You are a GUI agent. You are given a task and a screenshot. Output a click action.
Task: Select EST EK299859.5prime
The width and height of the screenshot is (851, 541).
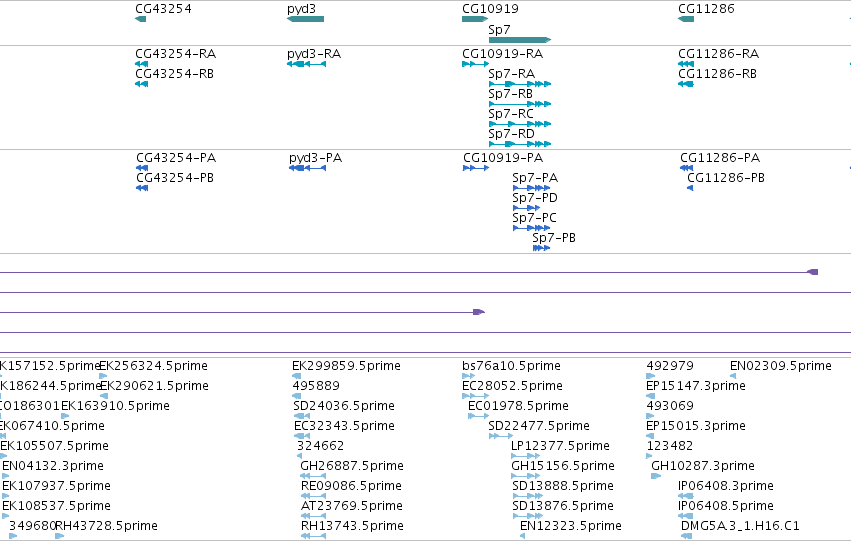click(x=346, y=366)
